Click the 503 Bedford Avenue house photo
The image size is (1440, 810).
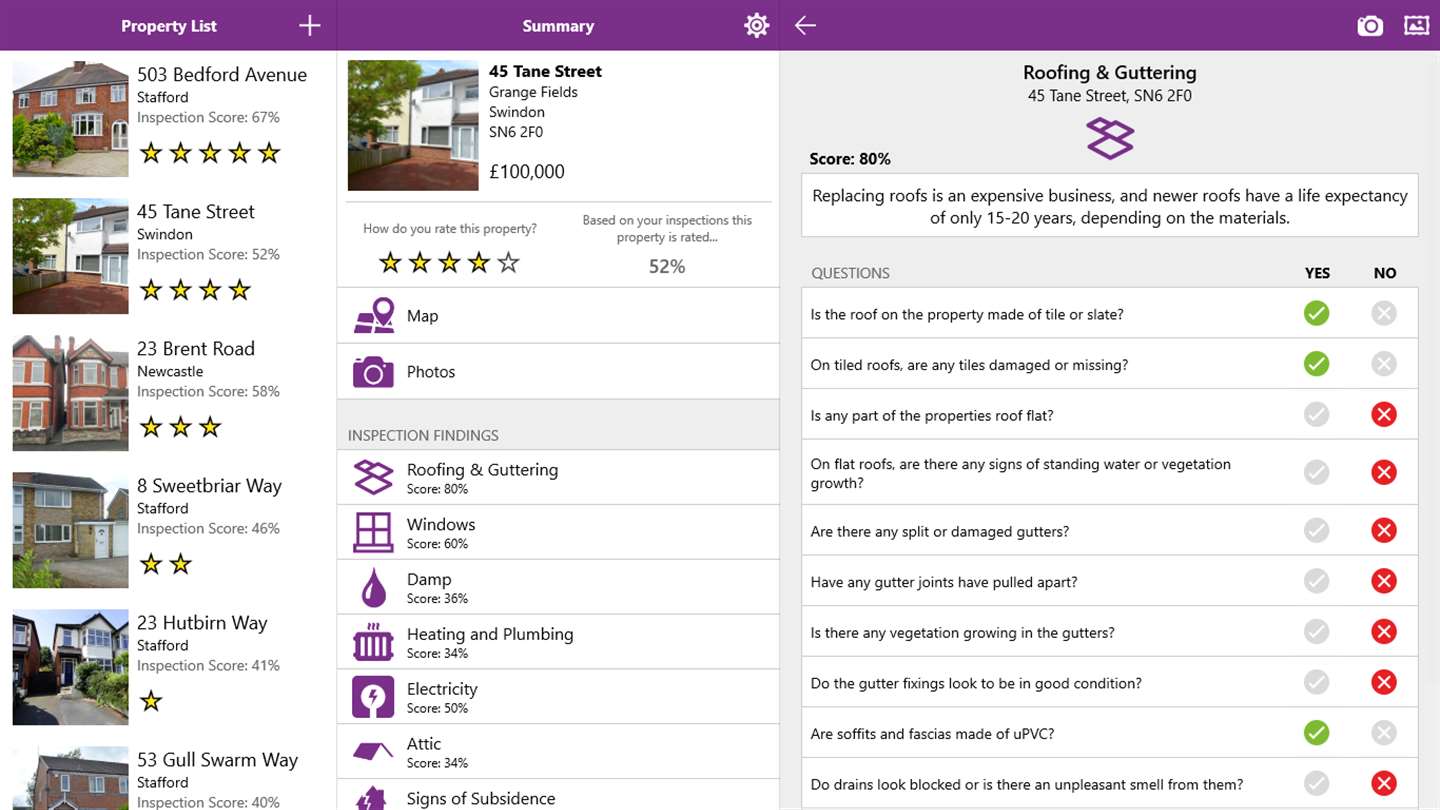70,119
